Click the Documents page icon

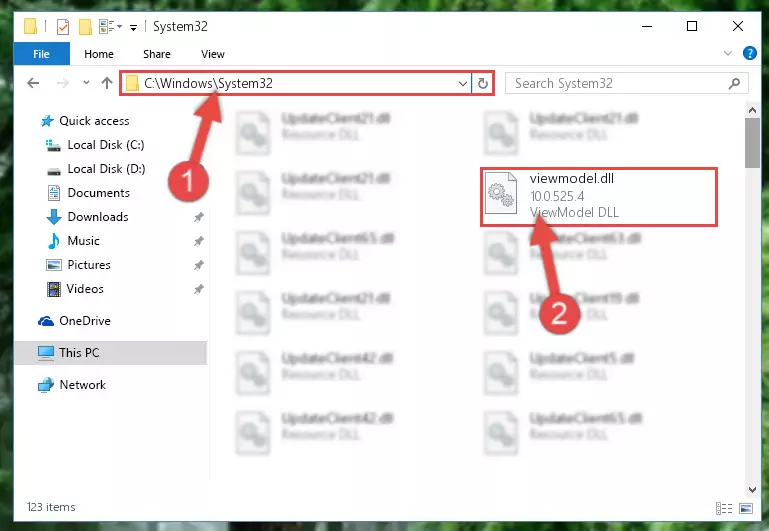pyautogui.click(x=54, y=193)
